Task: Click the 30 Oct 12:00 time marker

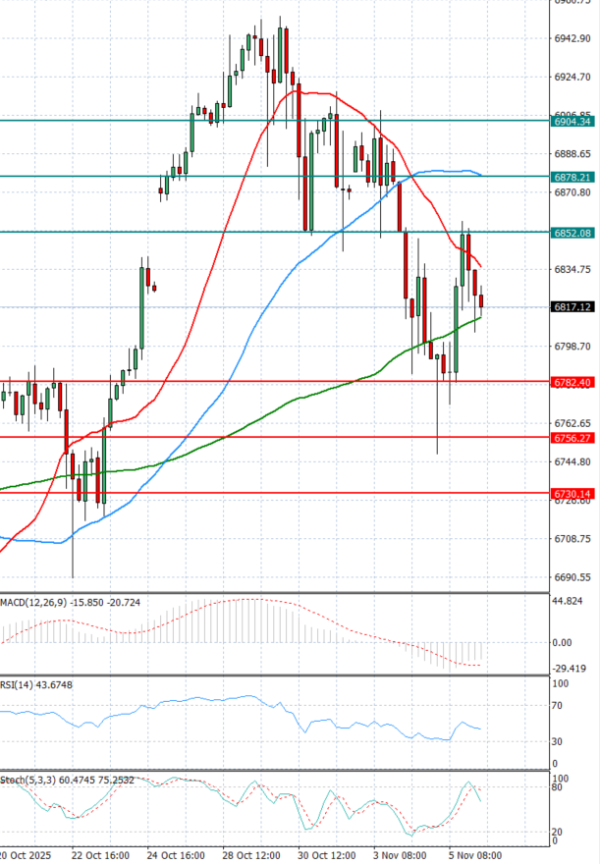Action: [327, 856]
